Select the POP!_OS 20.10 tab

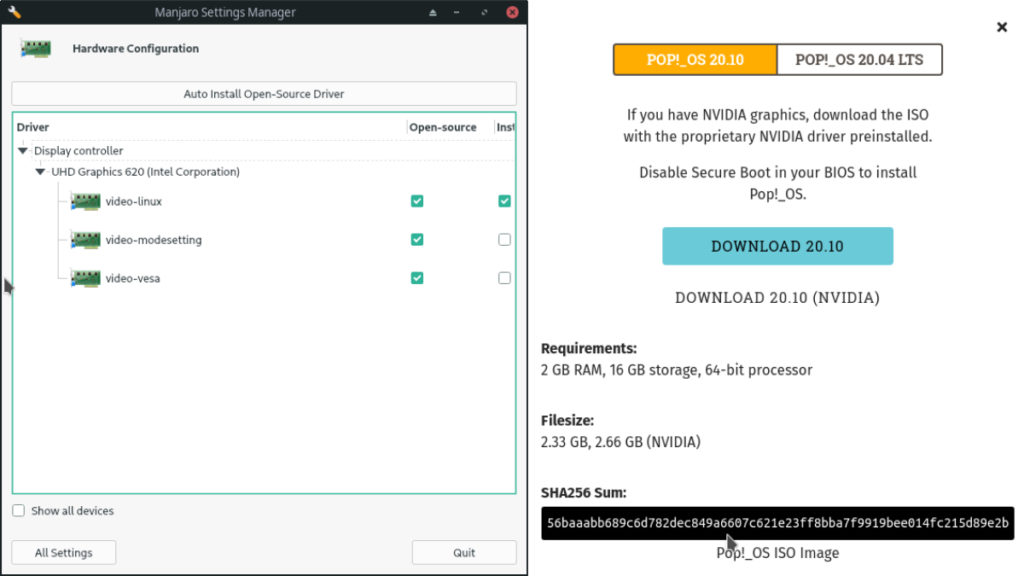(x=693, y=59)
